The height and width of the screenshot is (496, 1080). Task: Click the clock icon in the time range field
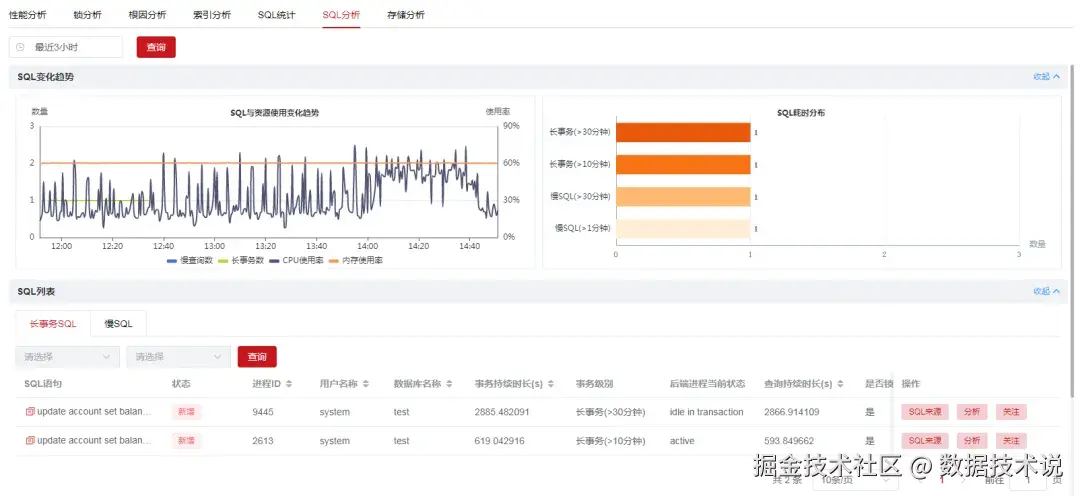(20, 47)
